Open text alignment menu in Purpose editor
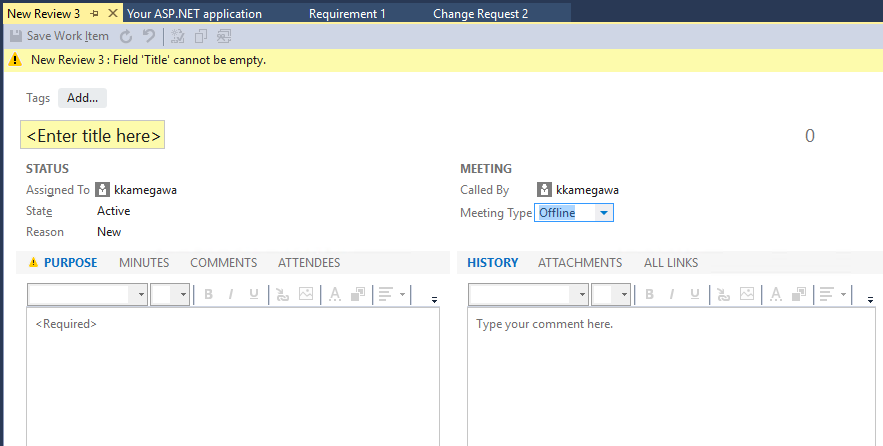The image size is (883, 446). pos(392,294)
